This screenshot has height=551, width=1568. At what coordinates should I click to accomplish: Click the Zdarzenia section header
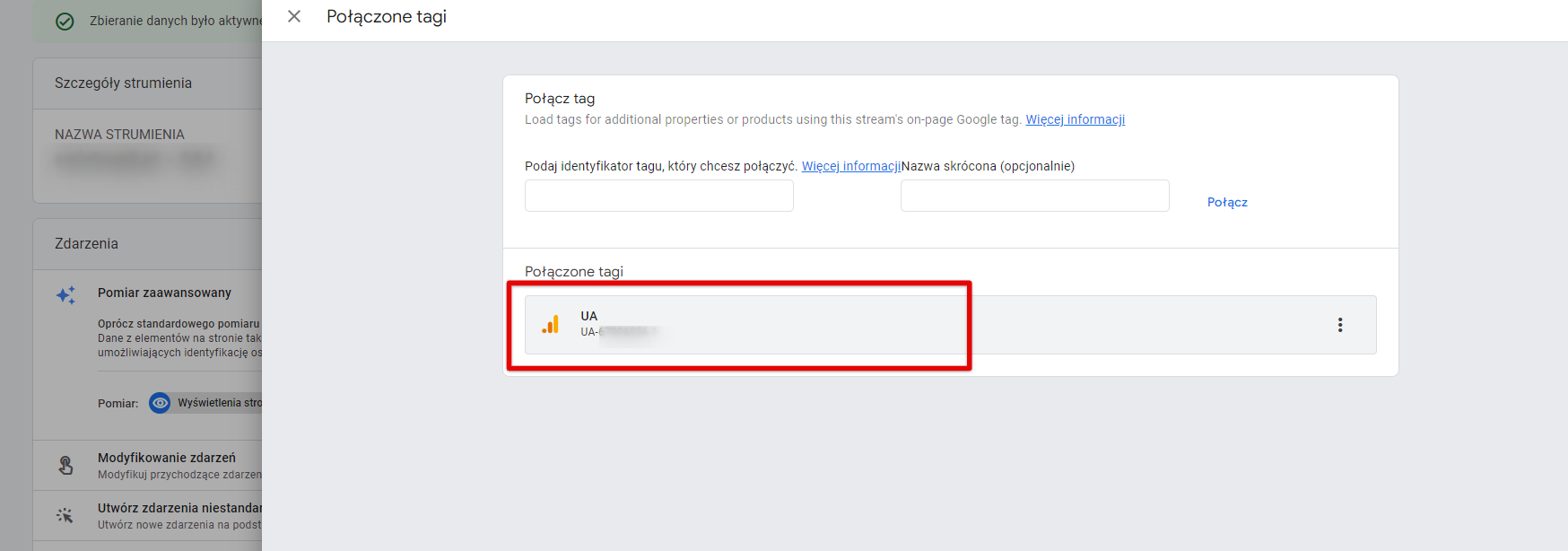pos(86,243)
